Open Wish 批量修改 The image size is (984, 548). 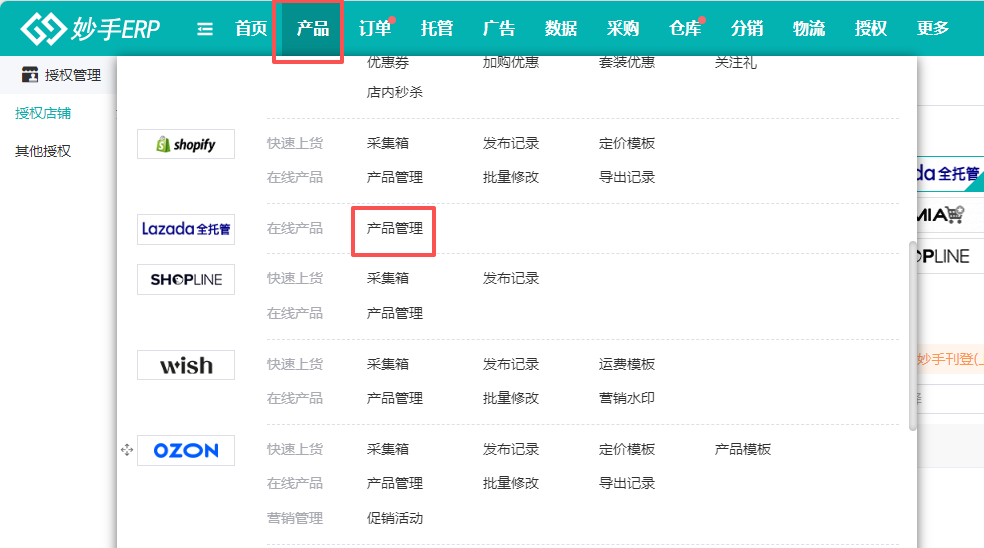coord(511,398)
